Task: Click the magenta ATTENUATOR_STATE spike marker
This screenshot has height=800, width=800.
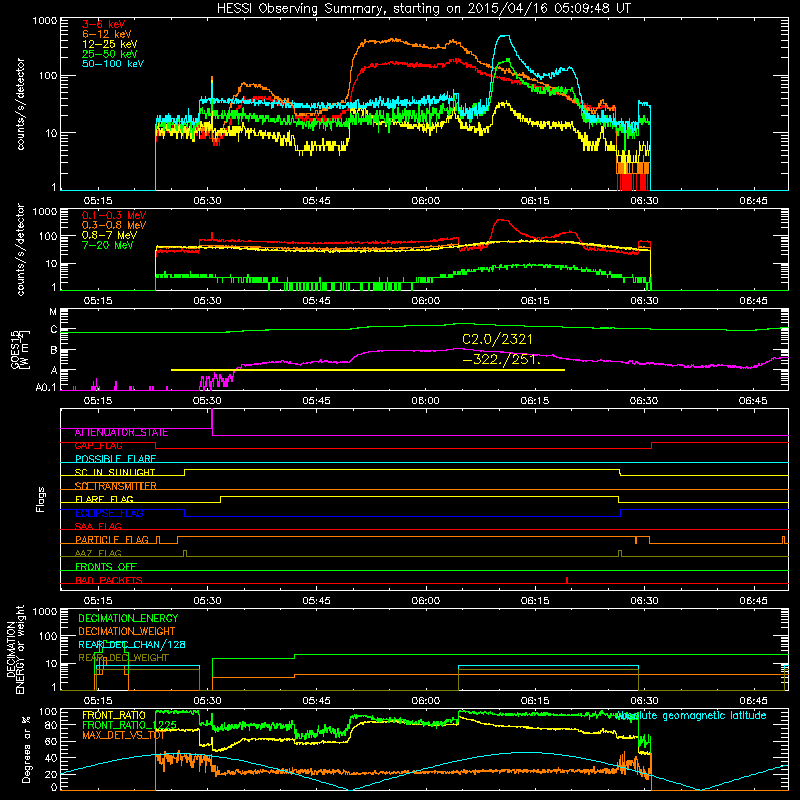Action: [x=212, y=421]
